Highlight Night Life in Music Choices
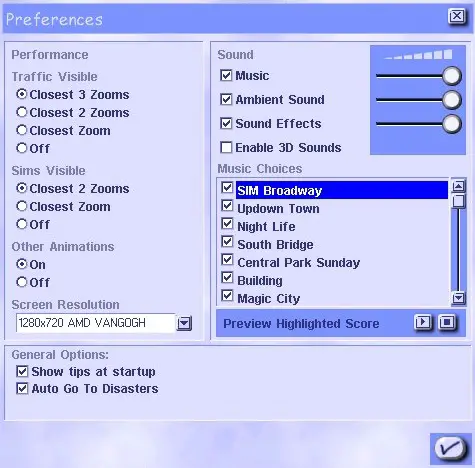Viewport: 475px width, 468px height. point(266,227)
